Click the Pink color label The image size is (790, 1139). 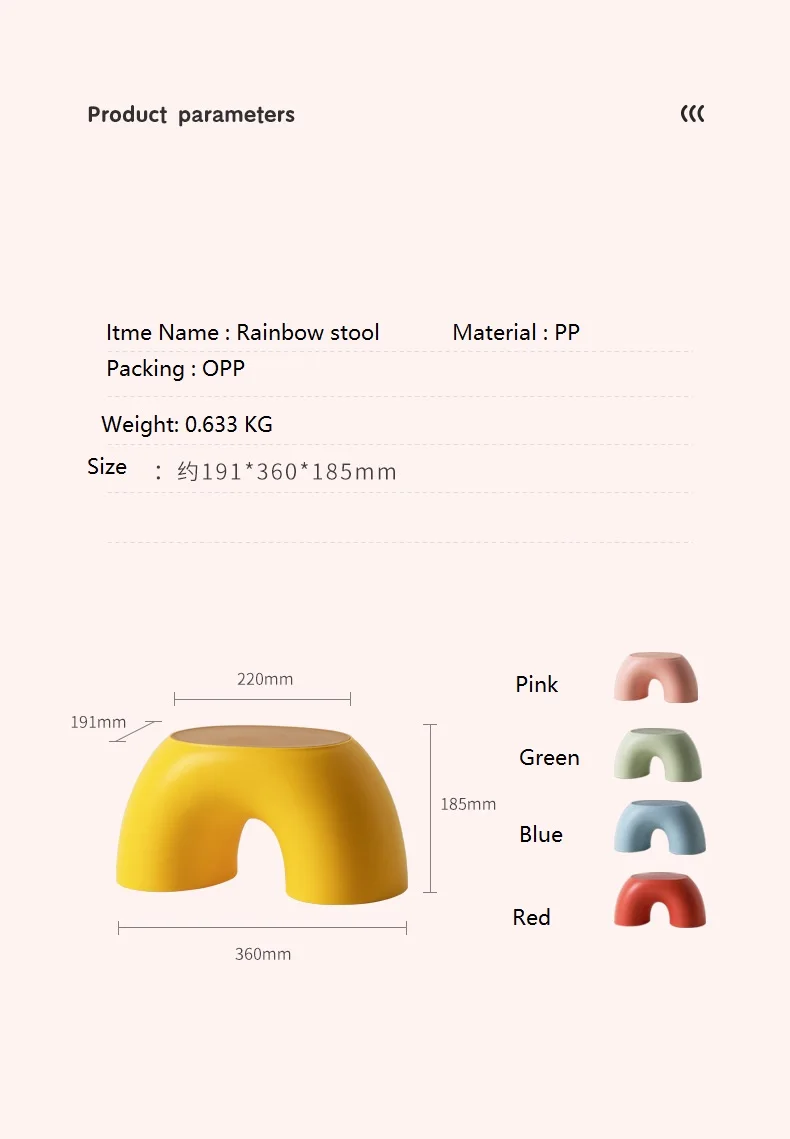[x=537, y=684]
